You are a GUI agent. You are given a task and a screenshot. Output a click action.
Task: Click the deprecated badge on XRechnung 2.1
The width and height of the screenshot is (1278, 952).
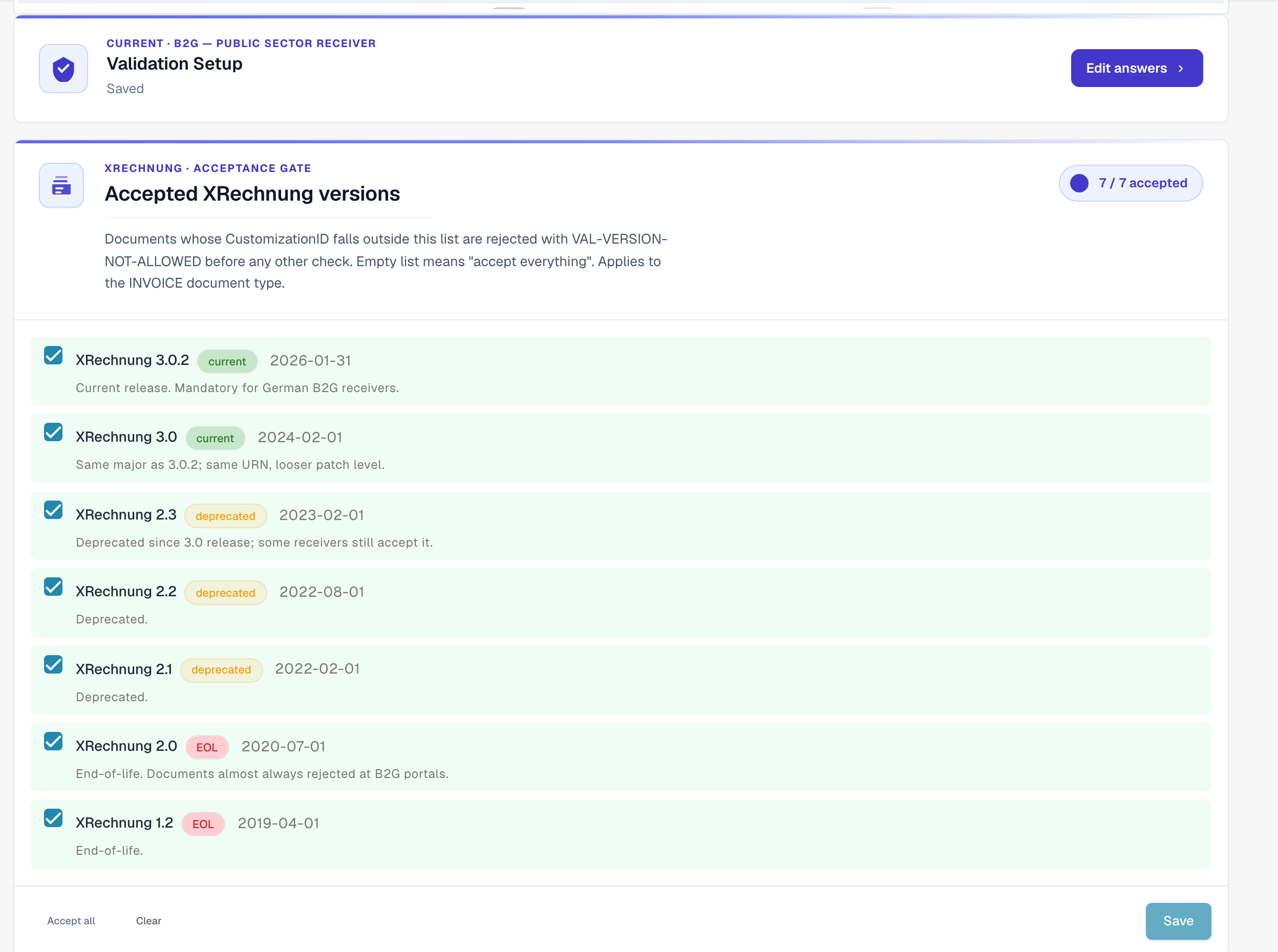[221, 669]
